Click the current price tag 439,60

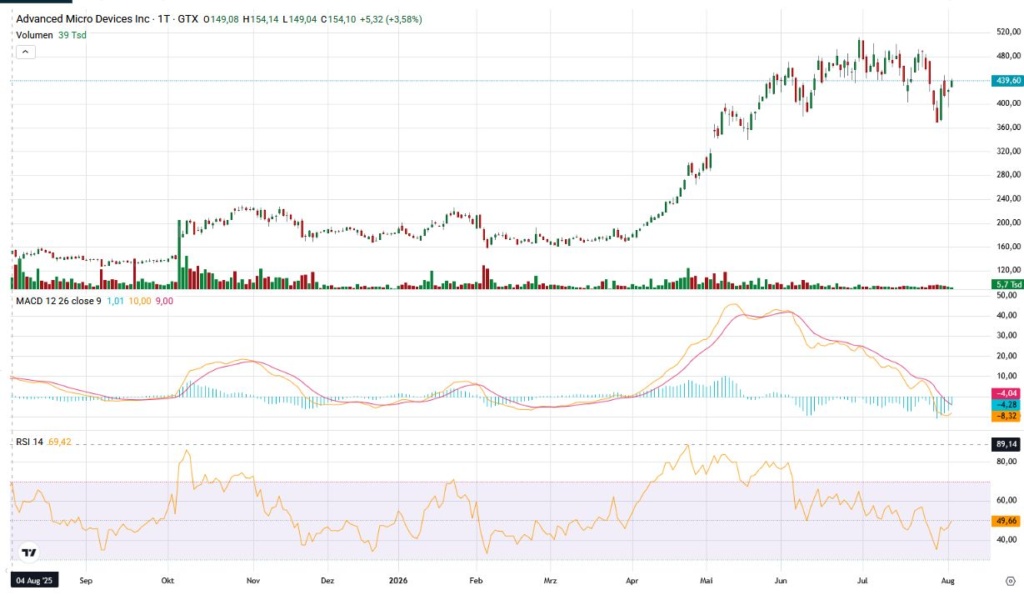tap(1006, 81)
